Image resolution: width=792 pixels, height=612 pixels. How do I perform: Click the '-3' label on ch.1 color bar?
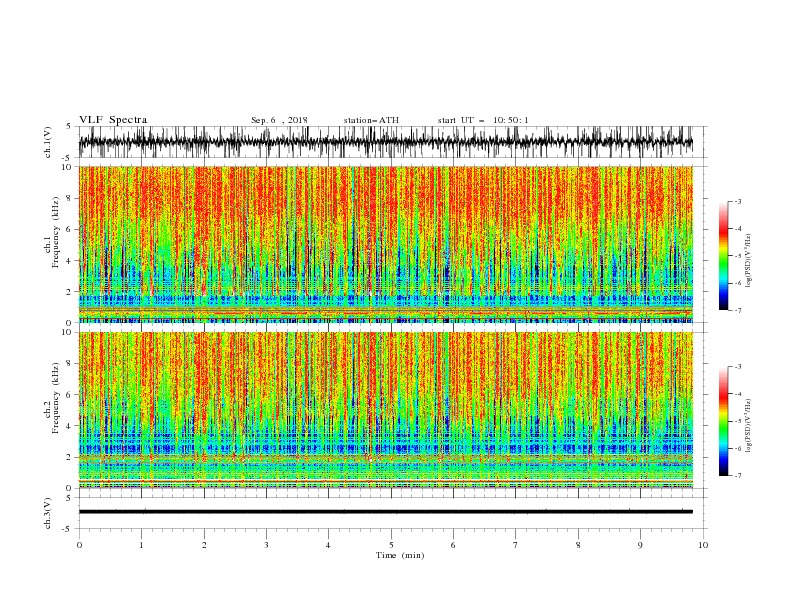[x=737, y=201]
